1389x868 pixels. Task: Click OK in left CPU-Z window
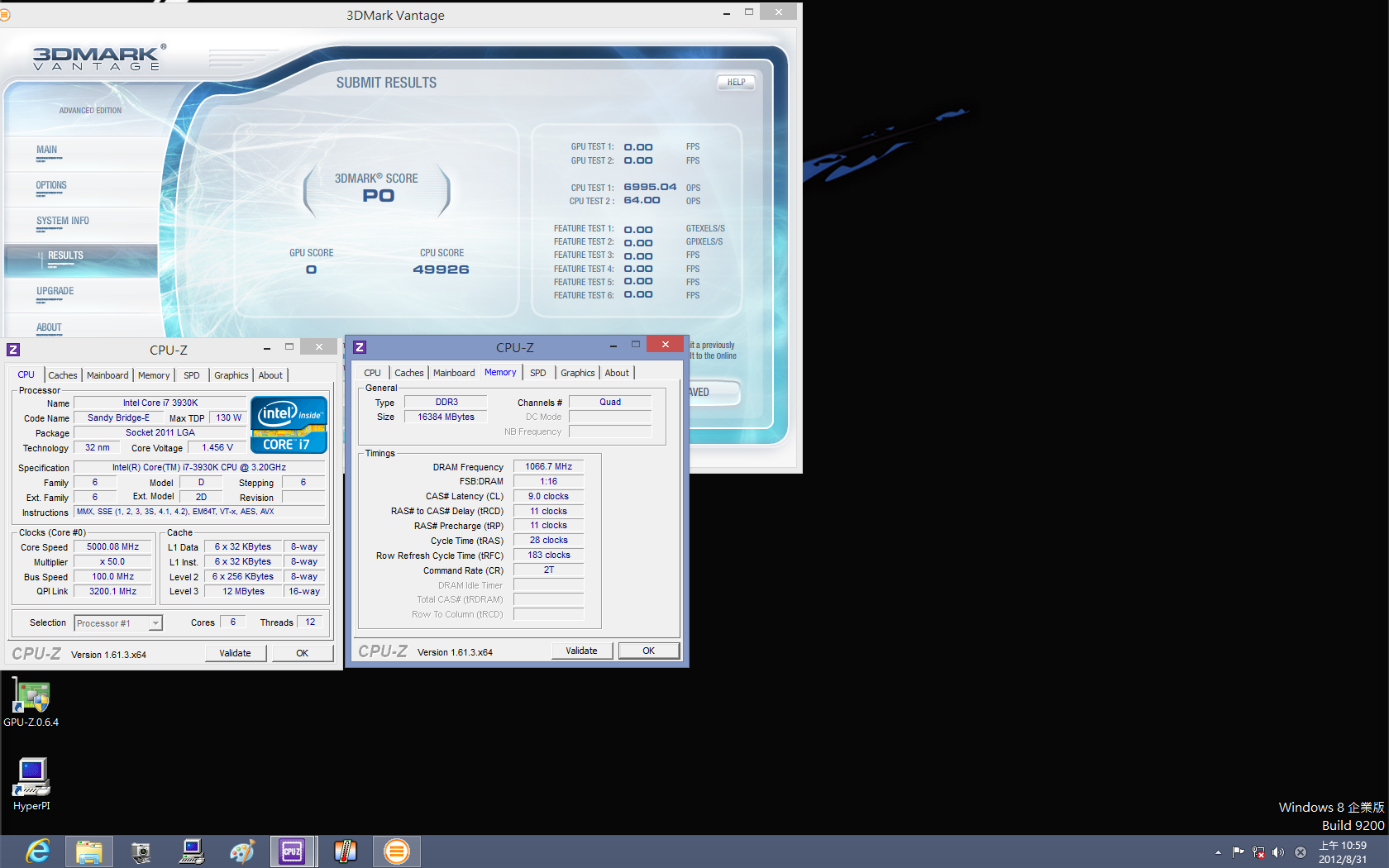(x=303, y=653)
